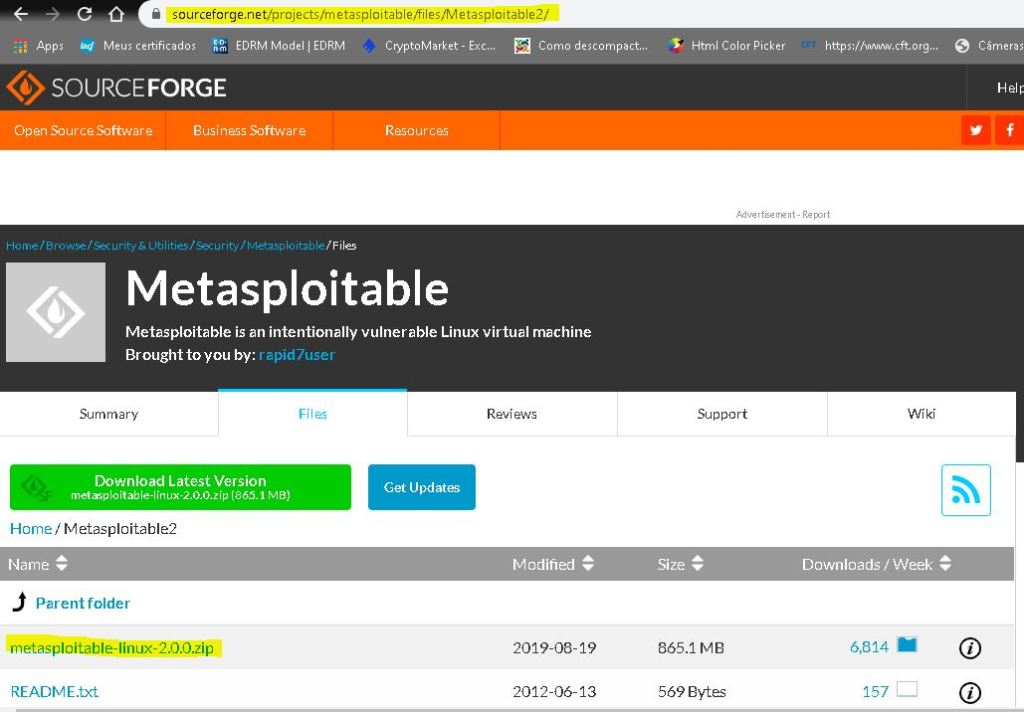Switch to the Summary tab
This screenshot has height=712, width=1024.
[x=109, y=414]
